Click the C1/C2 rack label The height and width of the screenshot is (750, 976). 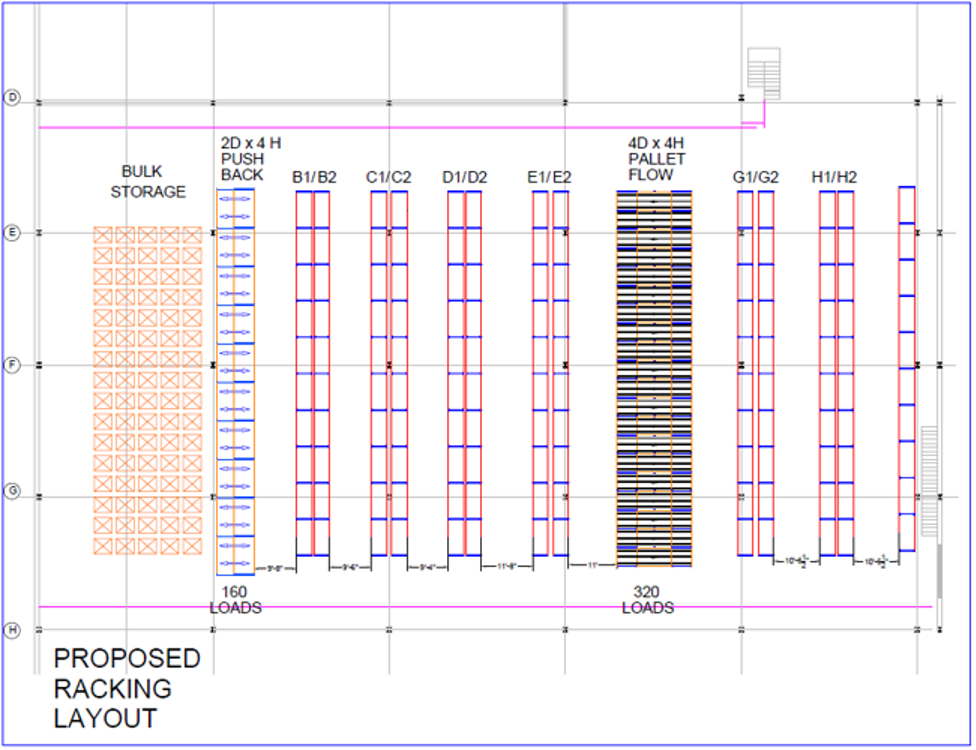pyautogui.click(x=388, y=178)
